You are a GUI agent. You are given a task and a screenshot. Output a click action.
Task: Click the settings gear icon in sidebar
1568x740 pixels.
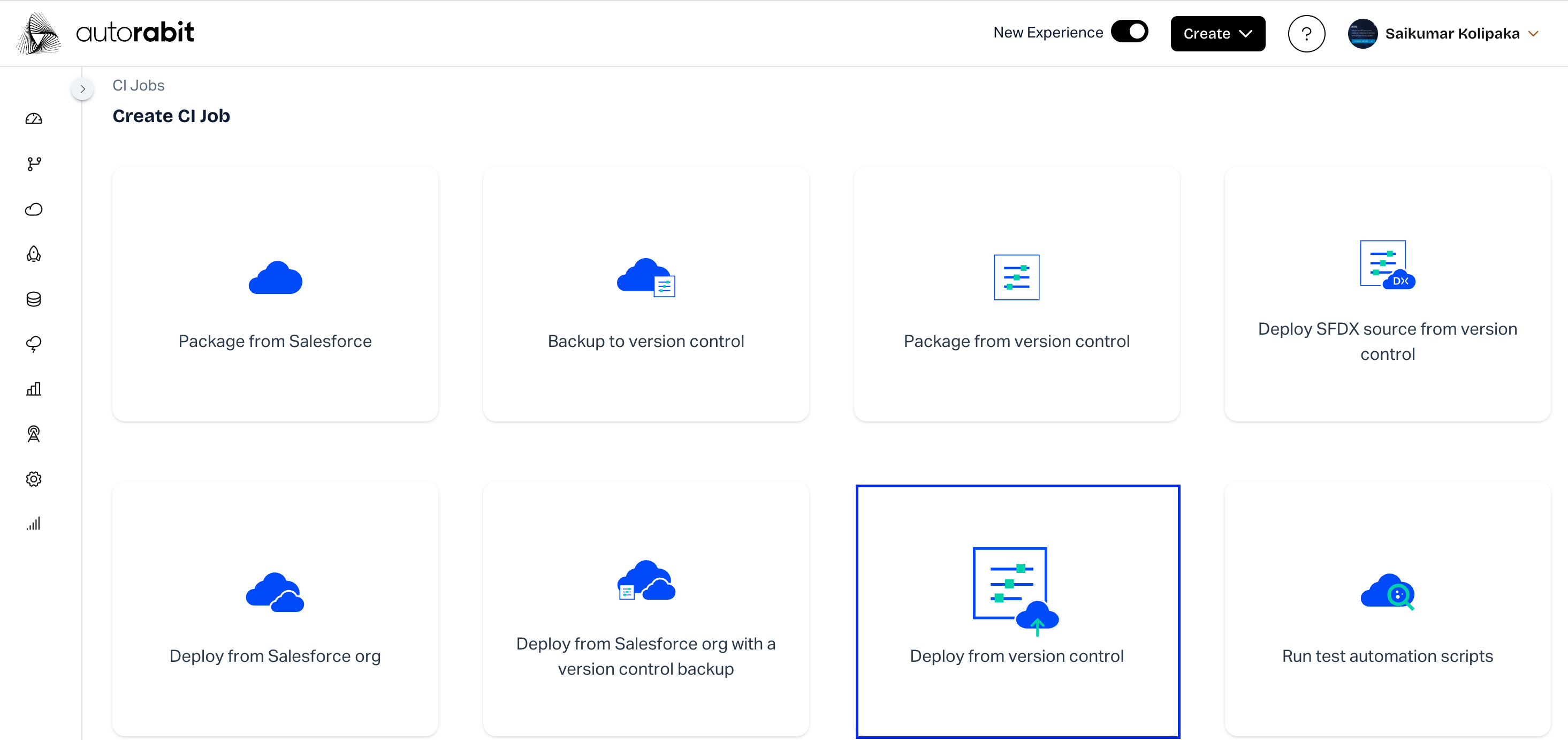click(x=34, y=479)
